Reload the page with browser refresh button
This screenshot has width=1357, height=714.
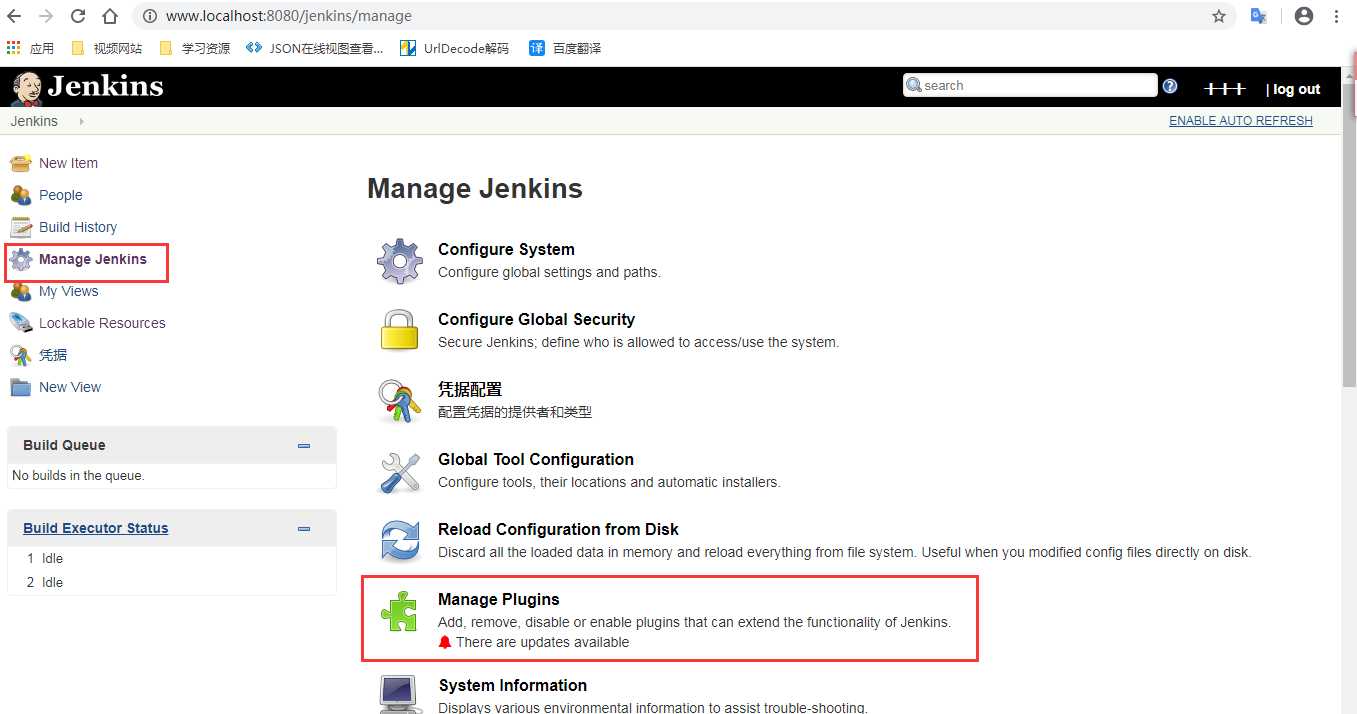click(78, 16)
